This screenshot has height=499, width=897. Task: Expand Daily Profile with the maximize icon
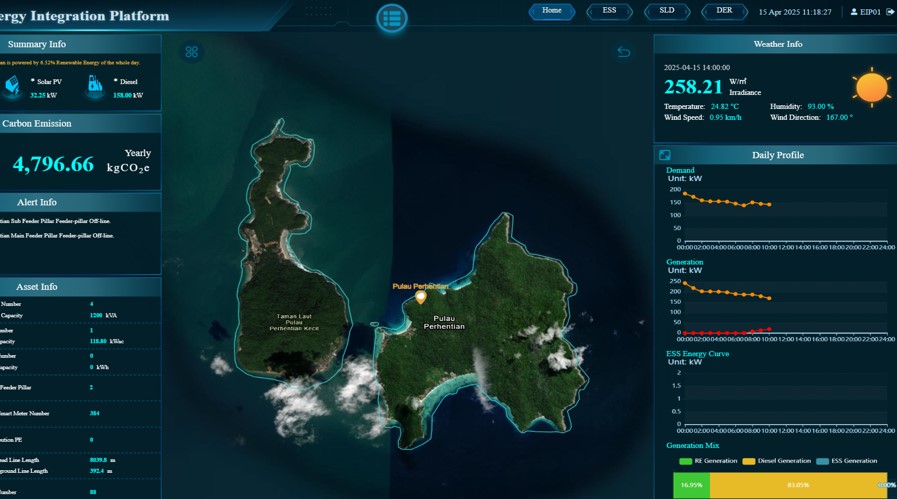tap(665, 155)
